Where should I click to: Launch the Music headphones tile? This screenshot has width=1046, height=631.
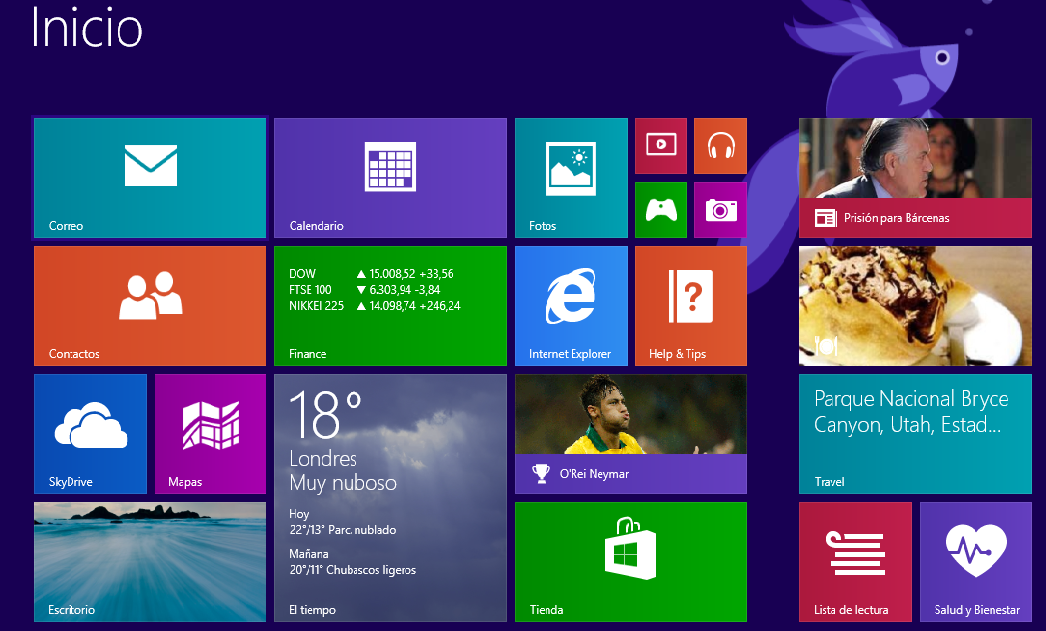[720, 146]
